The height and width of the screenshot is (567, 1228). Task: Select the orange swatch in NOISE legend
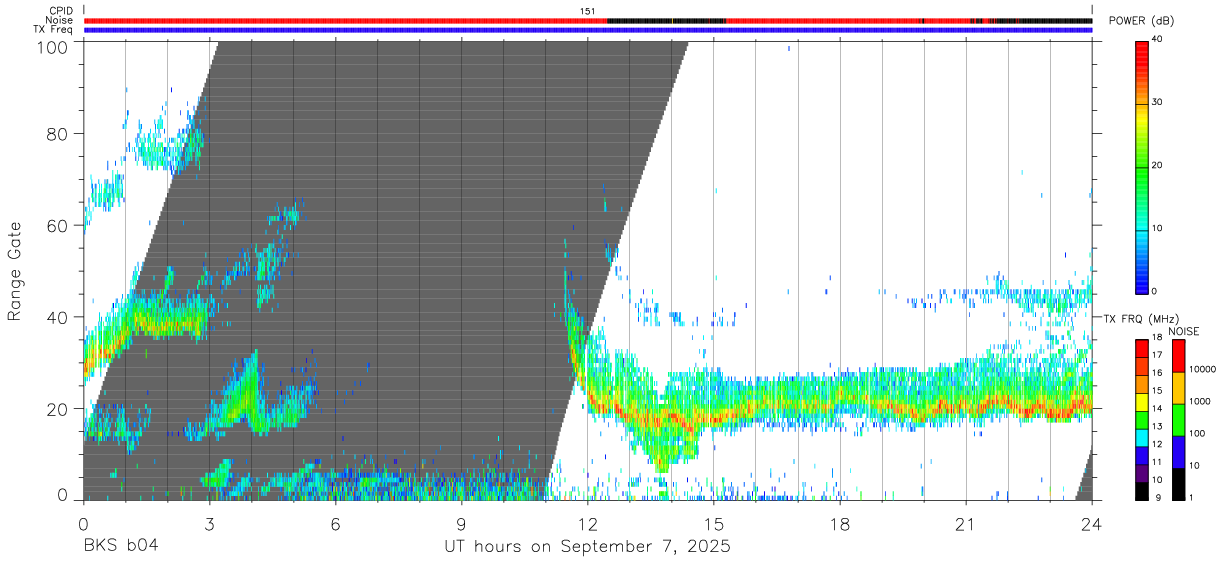[1177, 388]
